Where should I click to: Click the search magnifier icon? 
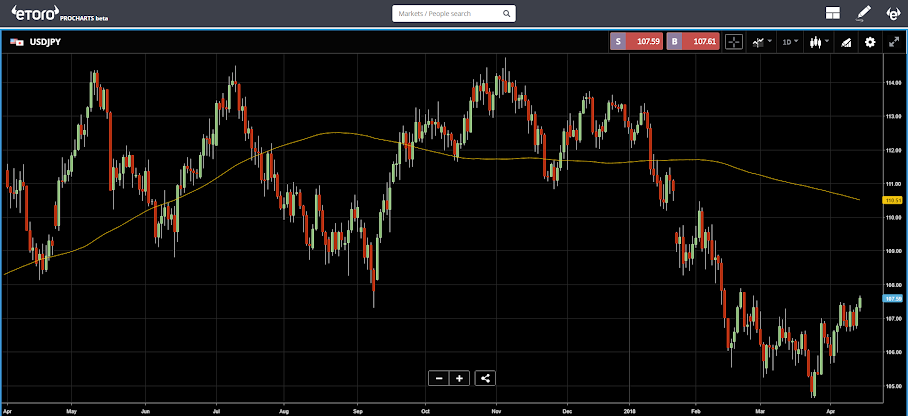click(506, 13)
